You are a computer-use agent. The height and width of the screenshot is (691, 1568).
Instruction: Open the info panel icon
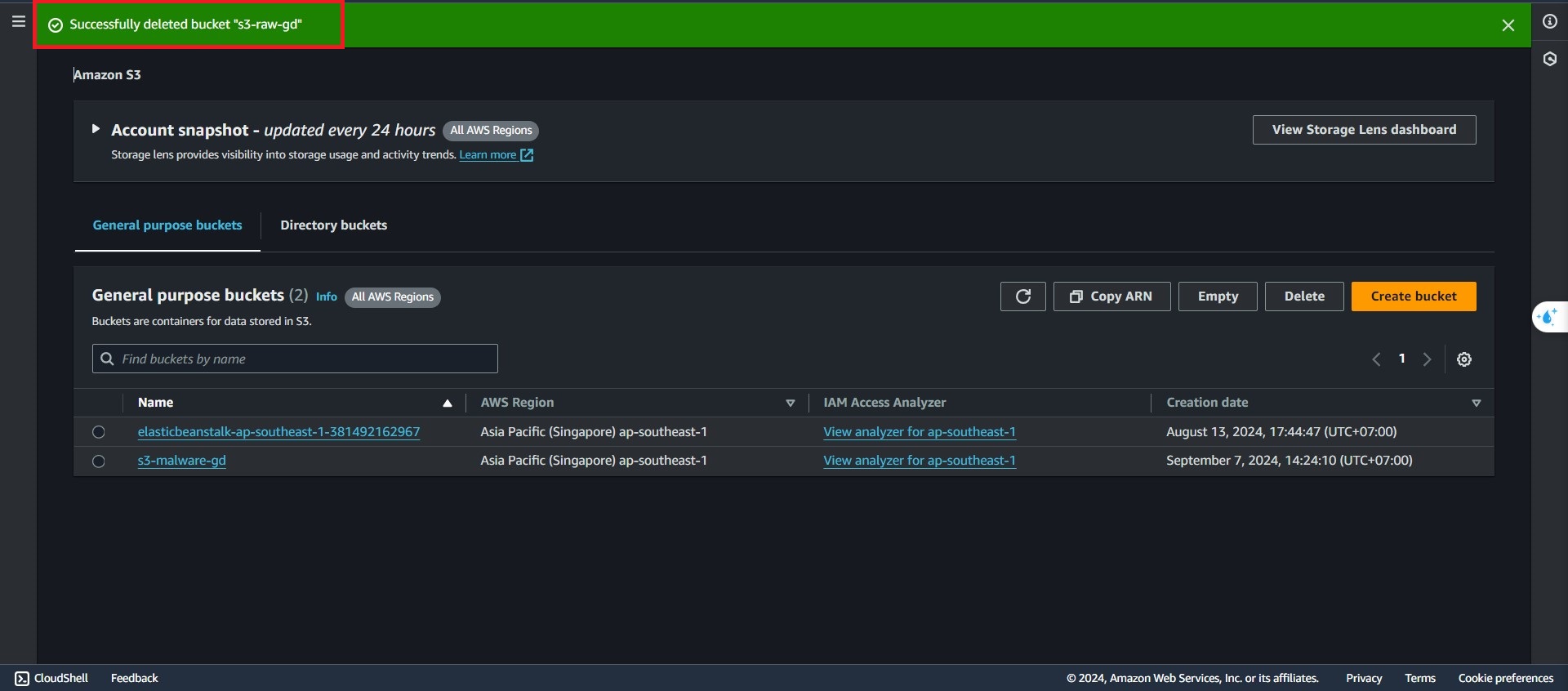click(1549, 22)
